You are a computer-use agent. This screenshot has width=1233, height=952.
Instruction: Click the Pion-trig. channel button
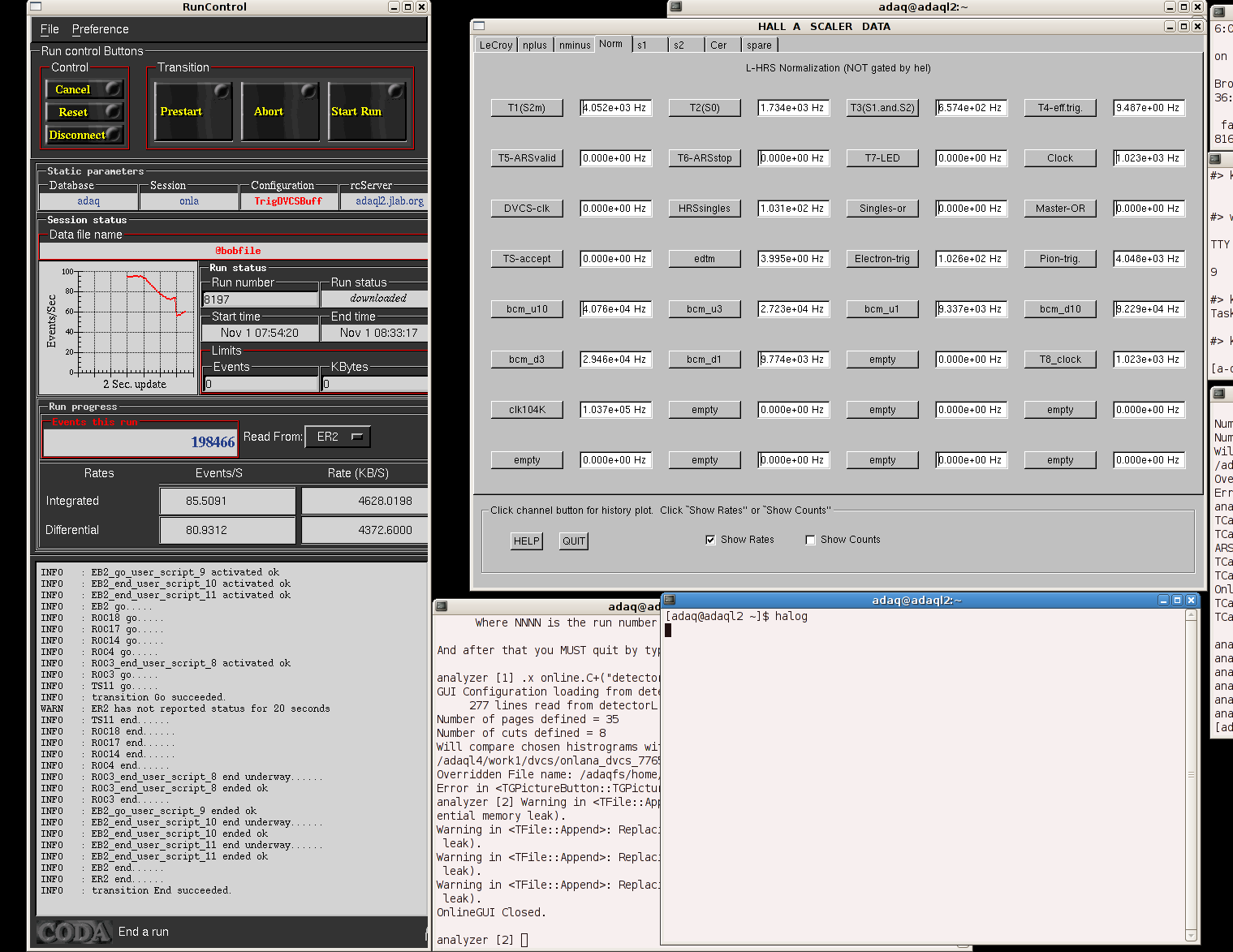[1060, 259]
